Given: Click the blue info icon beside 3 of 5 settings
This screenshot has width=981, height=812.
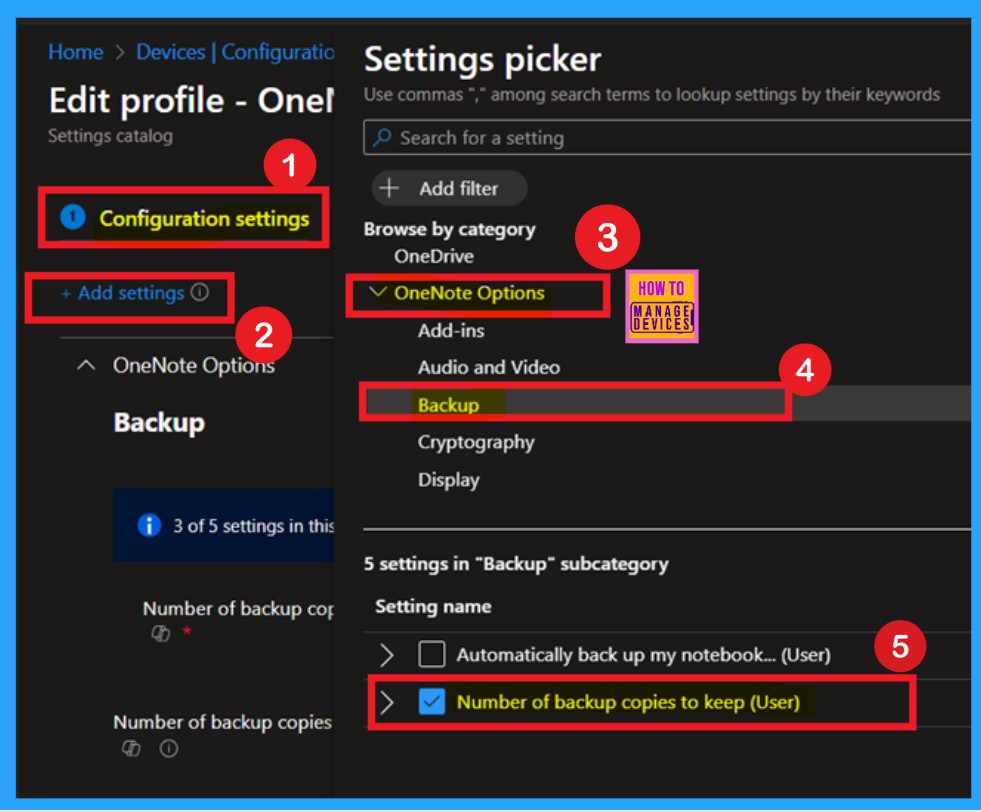Looking at the screenshot, I should coord(149,525).
